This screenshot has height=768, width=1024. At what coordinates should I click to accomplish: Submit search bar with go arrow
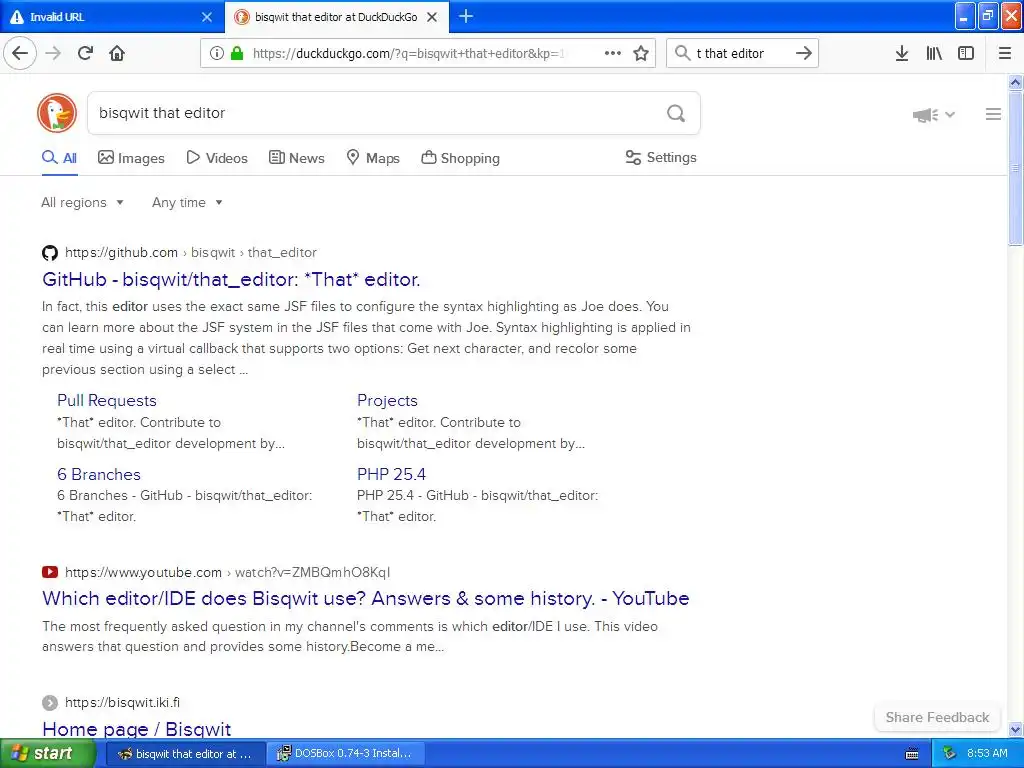click(804, 53)
